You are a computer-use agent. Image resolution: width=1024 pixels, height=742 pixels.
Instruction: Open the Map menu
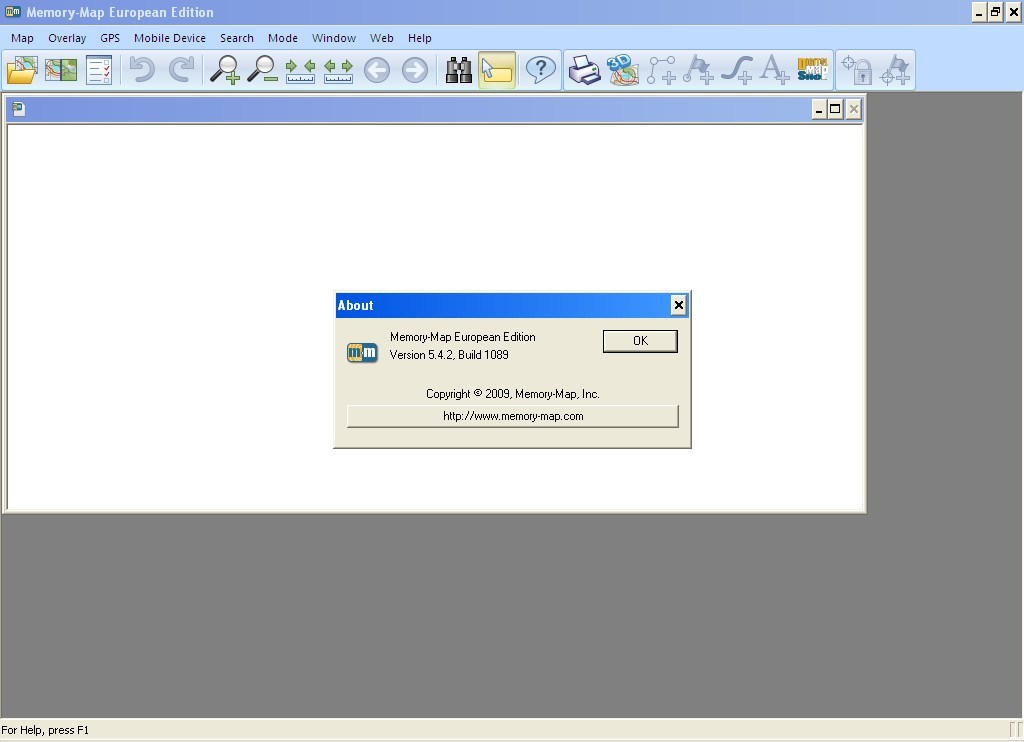tap(22, 38)
